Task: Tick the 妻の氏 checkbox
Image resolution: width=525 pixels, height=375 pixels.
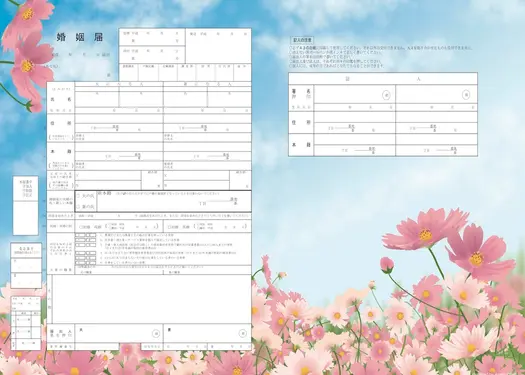Action: pyautogui.click(x=78, y=207)
